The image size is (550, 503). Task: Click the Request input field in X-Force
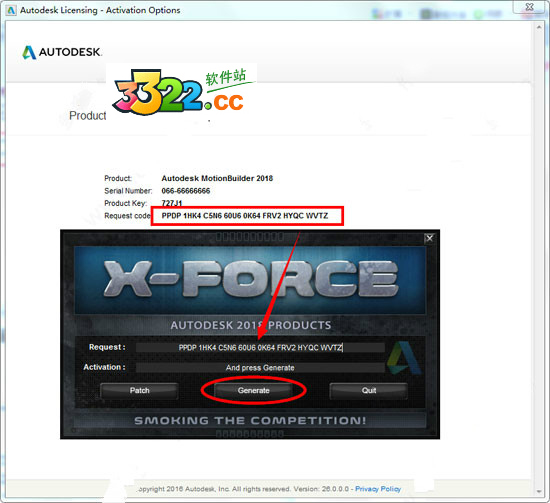[x=260, y=348]
